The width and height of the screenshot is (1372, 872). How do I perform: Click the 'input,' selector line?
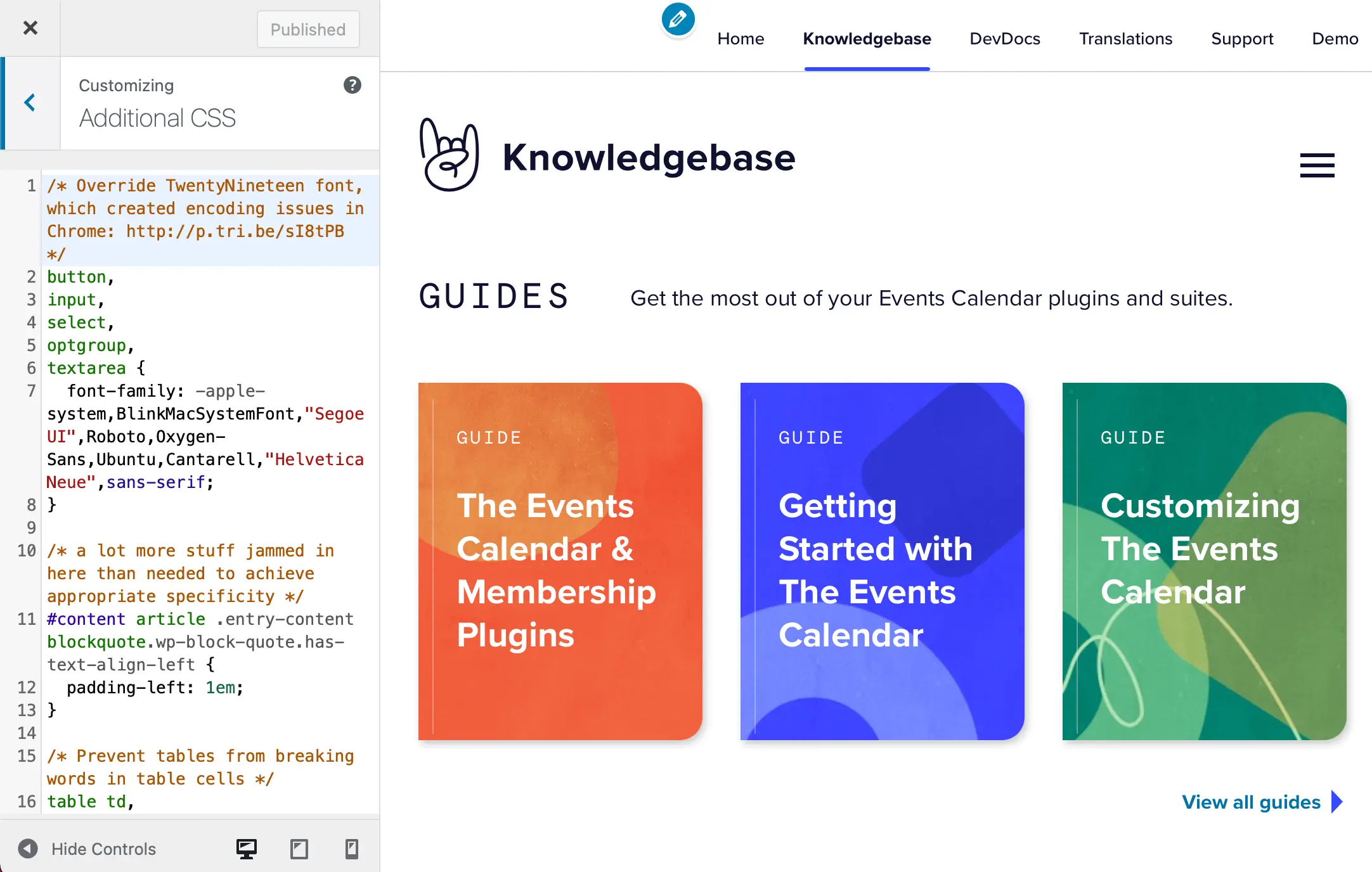pyautogui.click(x=210, y=300)
